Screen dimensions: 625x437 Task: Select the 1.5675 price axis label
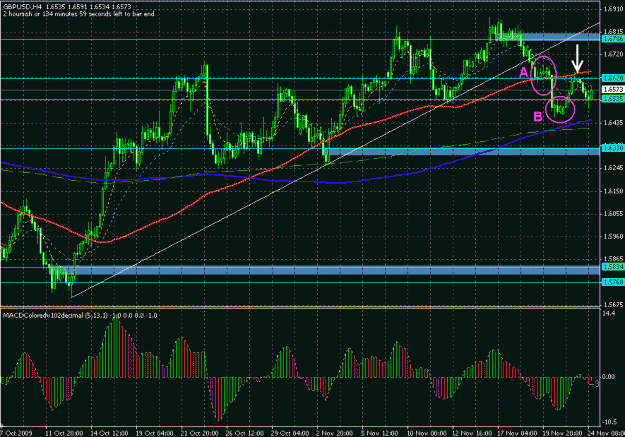(x=613, y=305)
